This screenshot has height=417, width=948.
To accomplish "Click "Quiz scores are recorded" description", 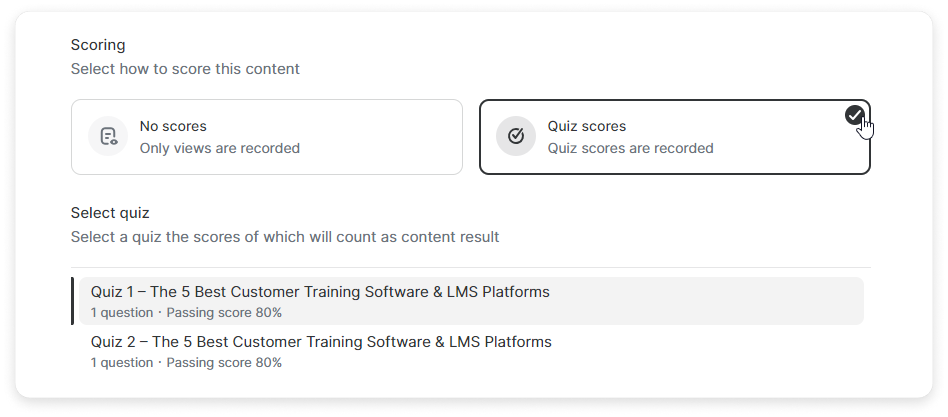I will tap(630, 148).
